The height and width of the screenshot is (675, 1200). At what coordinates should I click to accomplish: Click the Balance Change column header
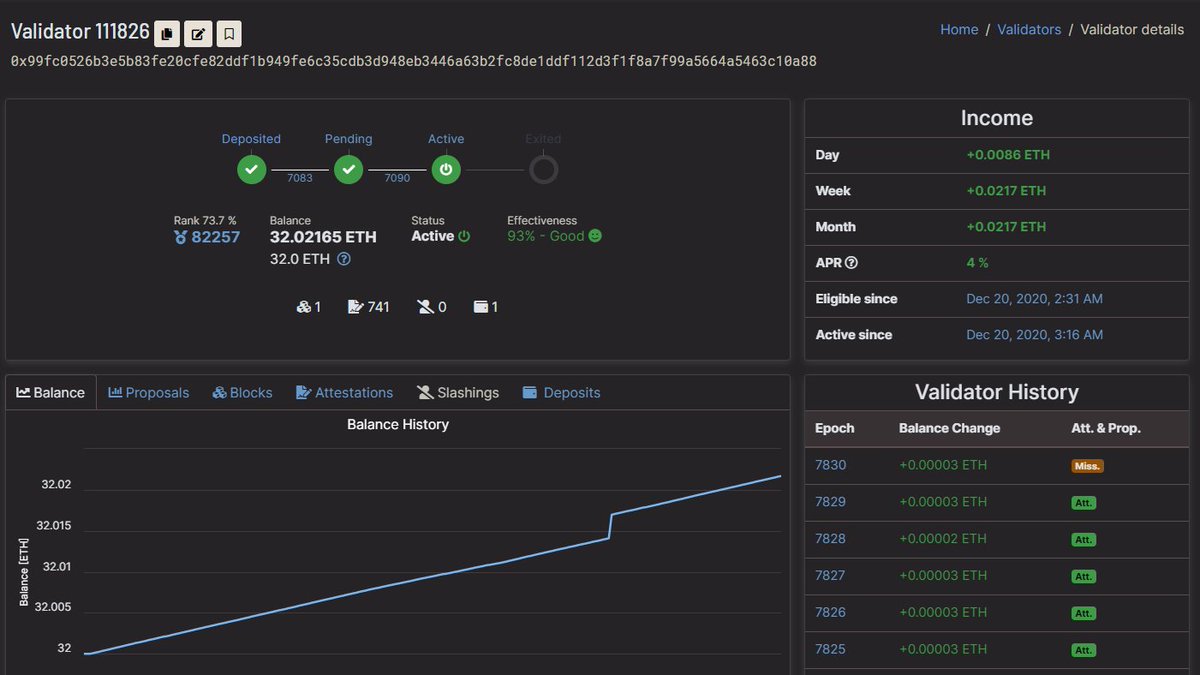[949, 428]
